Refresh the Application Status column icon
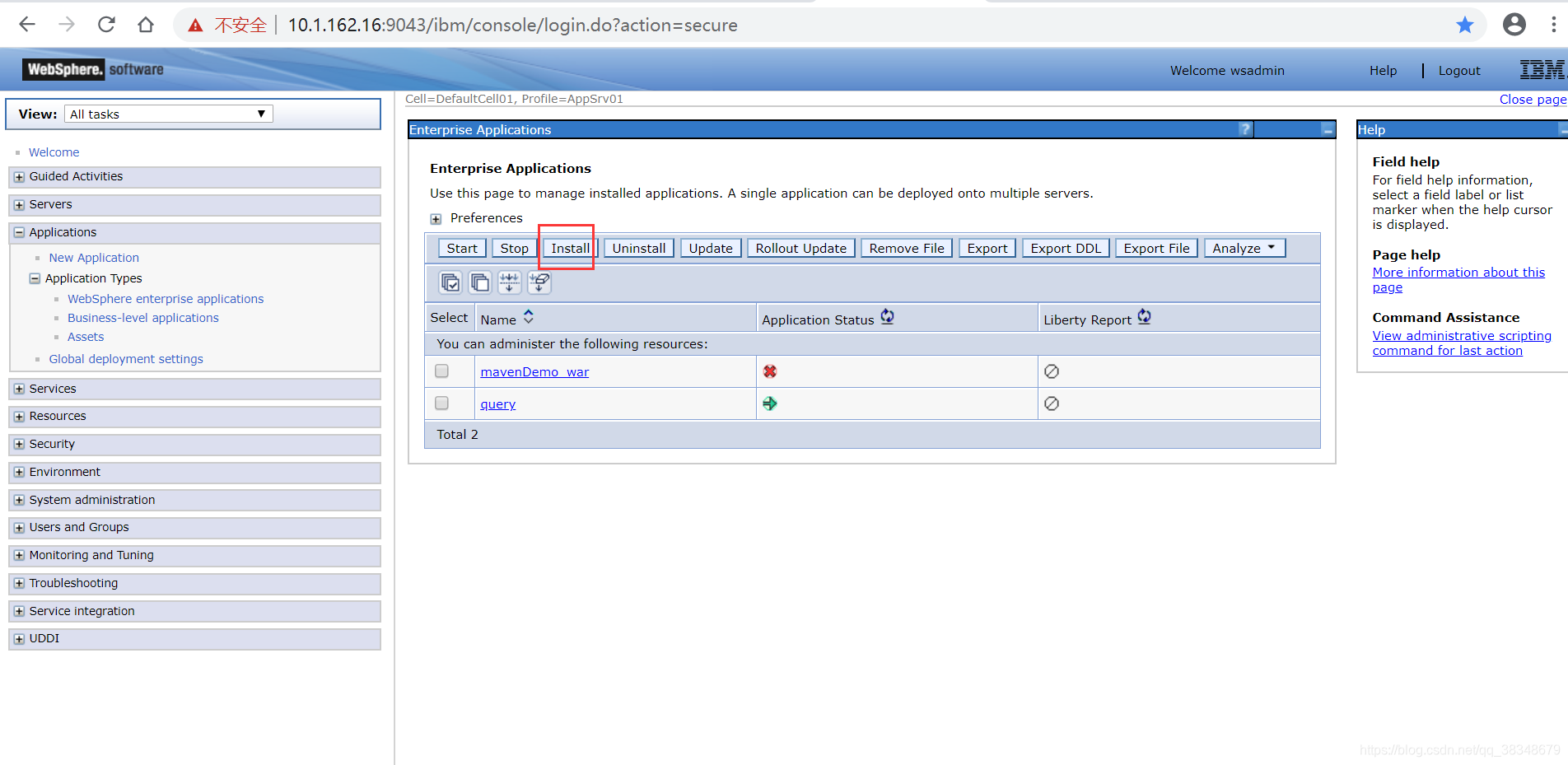The height and width of the screenshot is (765, 1568). pos(887,317)
